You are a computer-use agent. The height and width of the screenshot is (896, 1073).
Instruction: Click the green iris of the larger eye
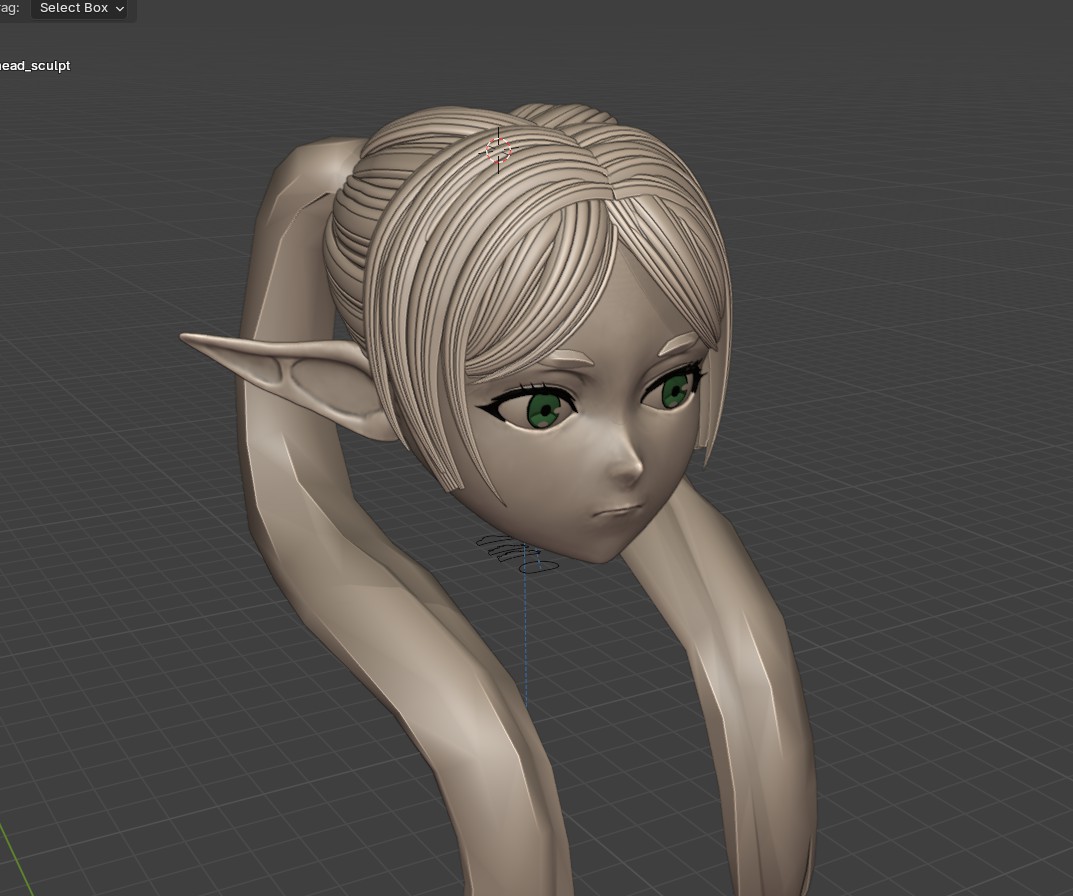point(544,408)
